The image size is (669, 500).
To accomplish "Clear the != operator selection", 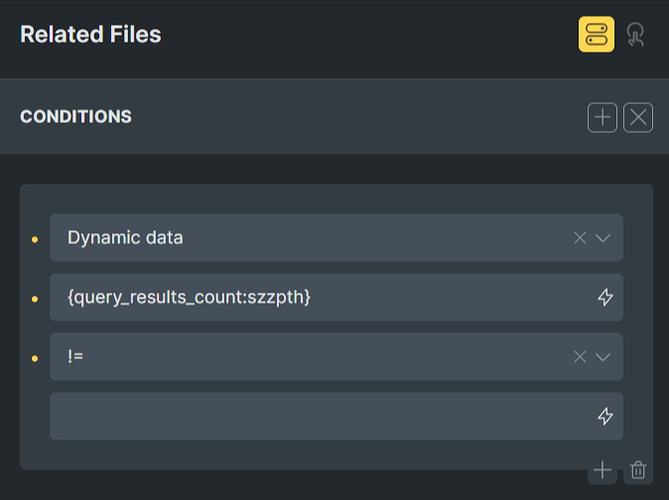I will (580, 357).
